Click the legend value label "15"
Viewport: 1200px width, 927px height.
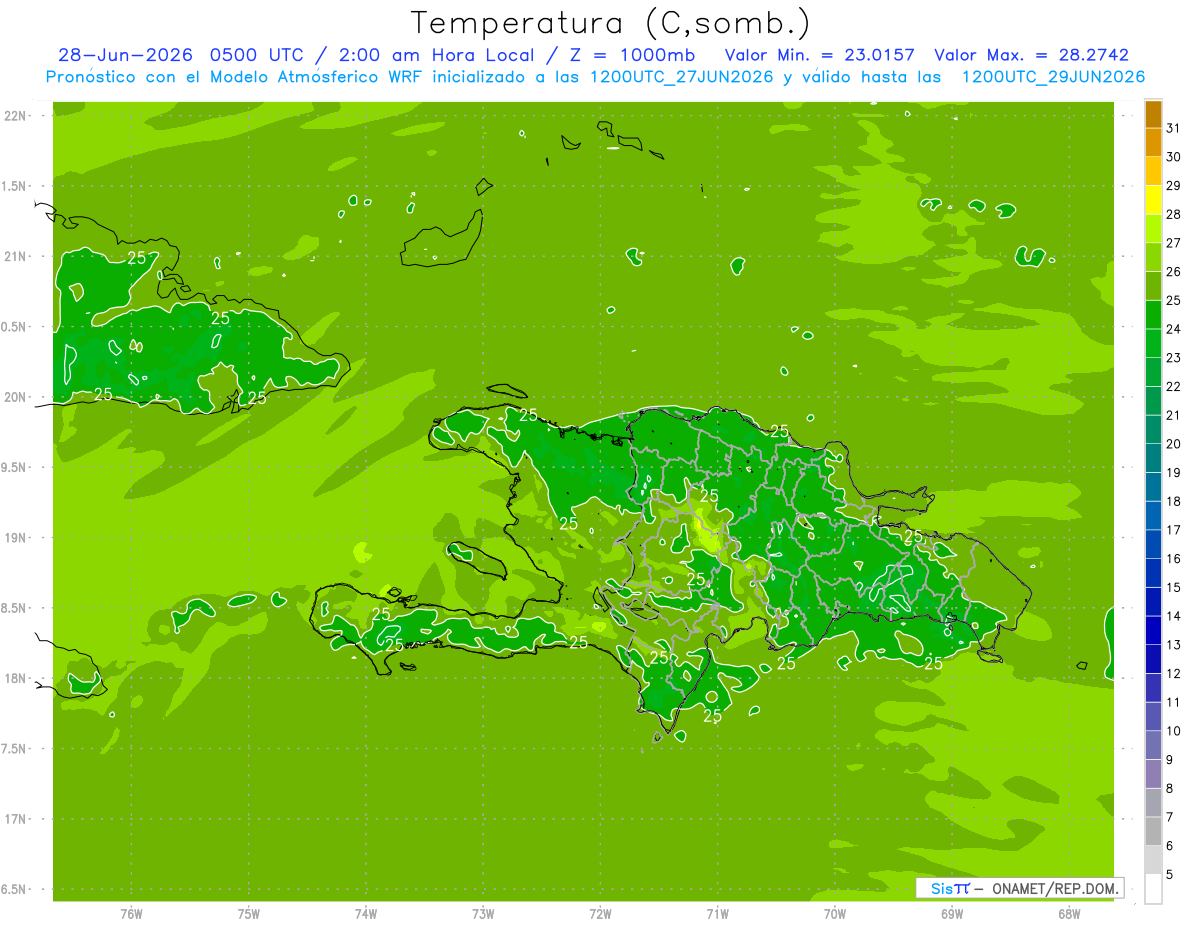coord(1174,587)
